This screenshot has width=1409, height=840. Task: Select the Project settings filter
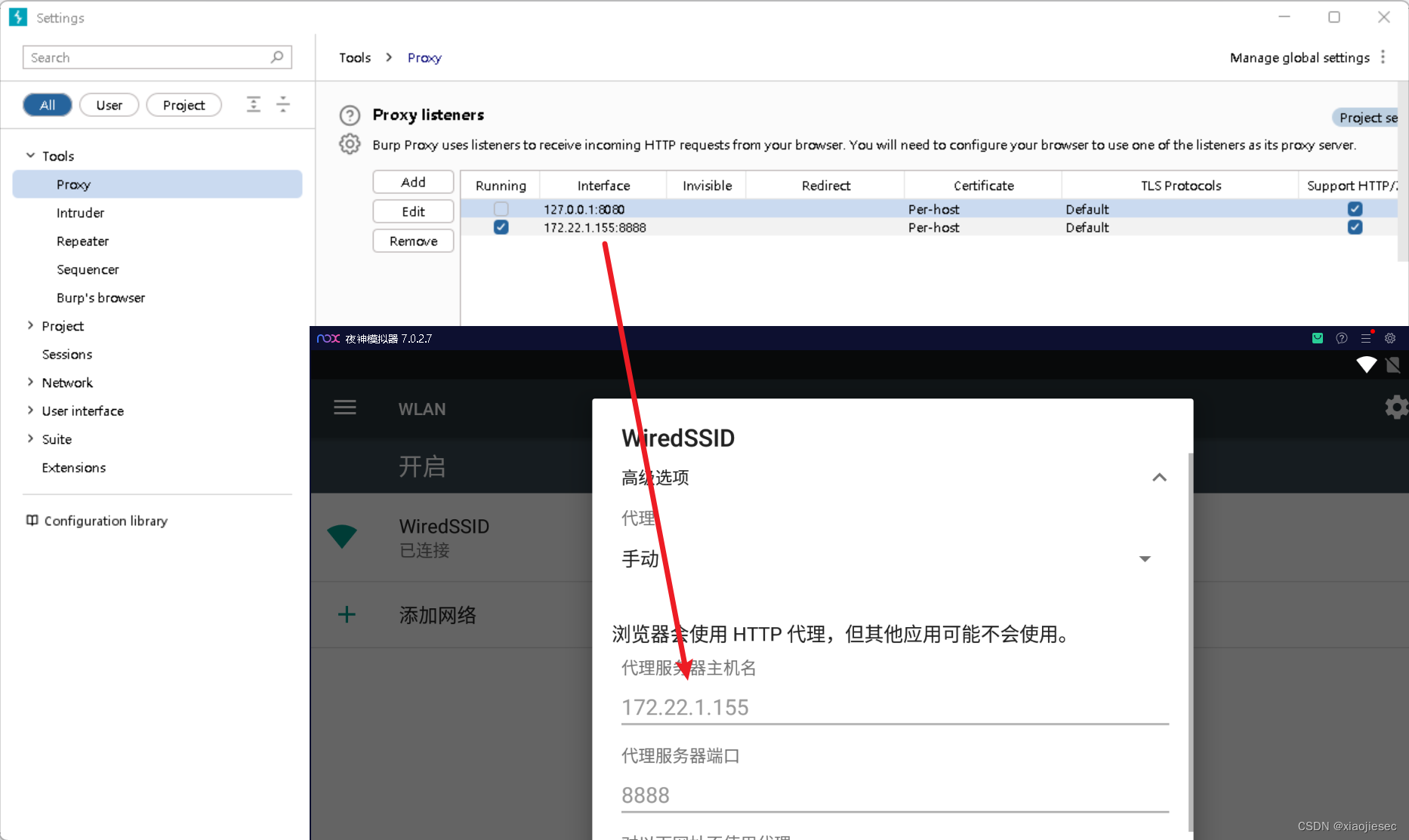(183, 105)
